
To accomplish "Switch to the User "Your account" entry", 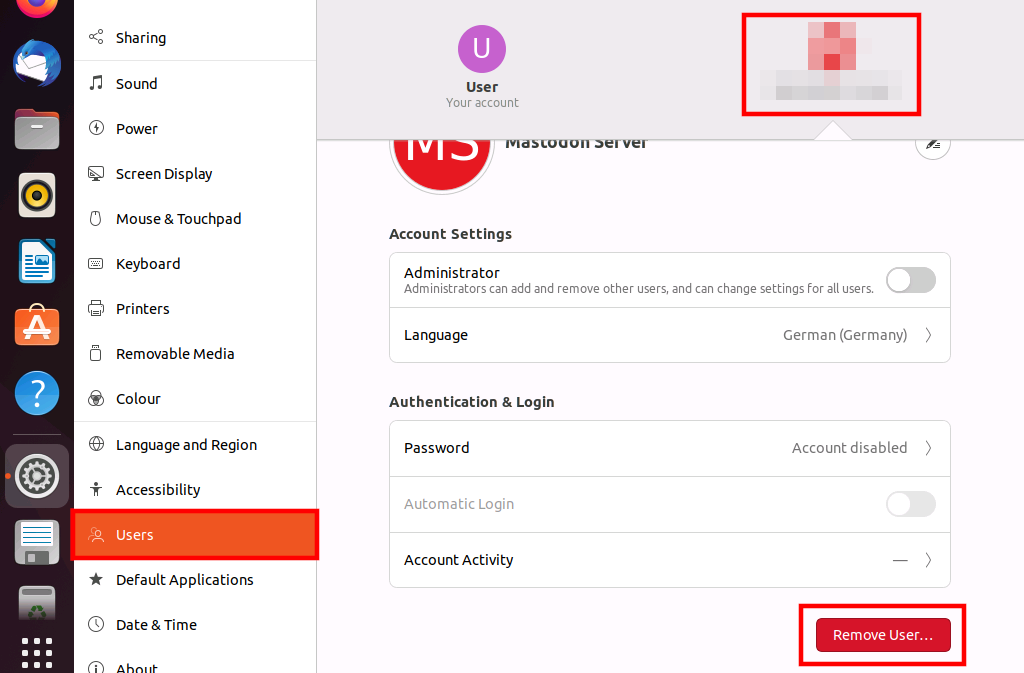I will (x=482, y=68).
